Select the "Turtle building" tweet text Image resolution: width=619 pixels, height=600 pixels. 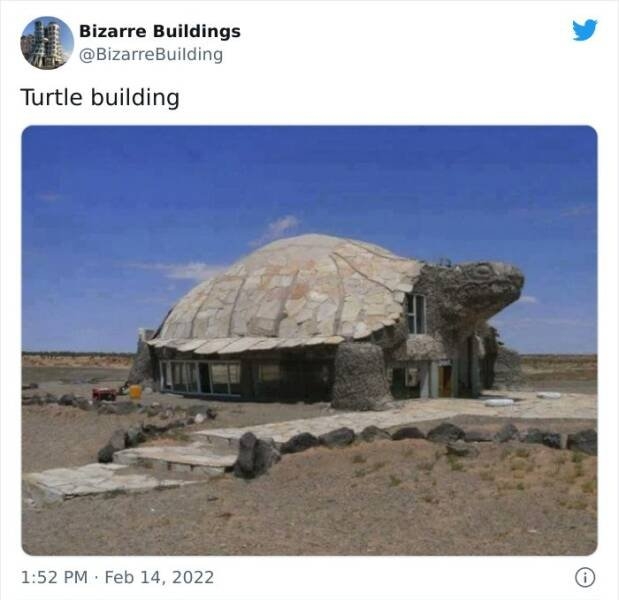[x=100, y=97]
